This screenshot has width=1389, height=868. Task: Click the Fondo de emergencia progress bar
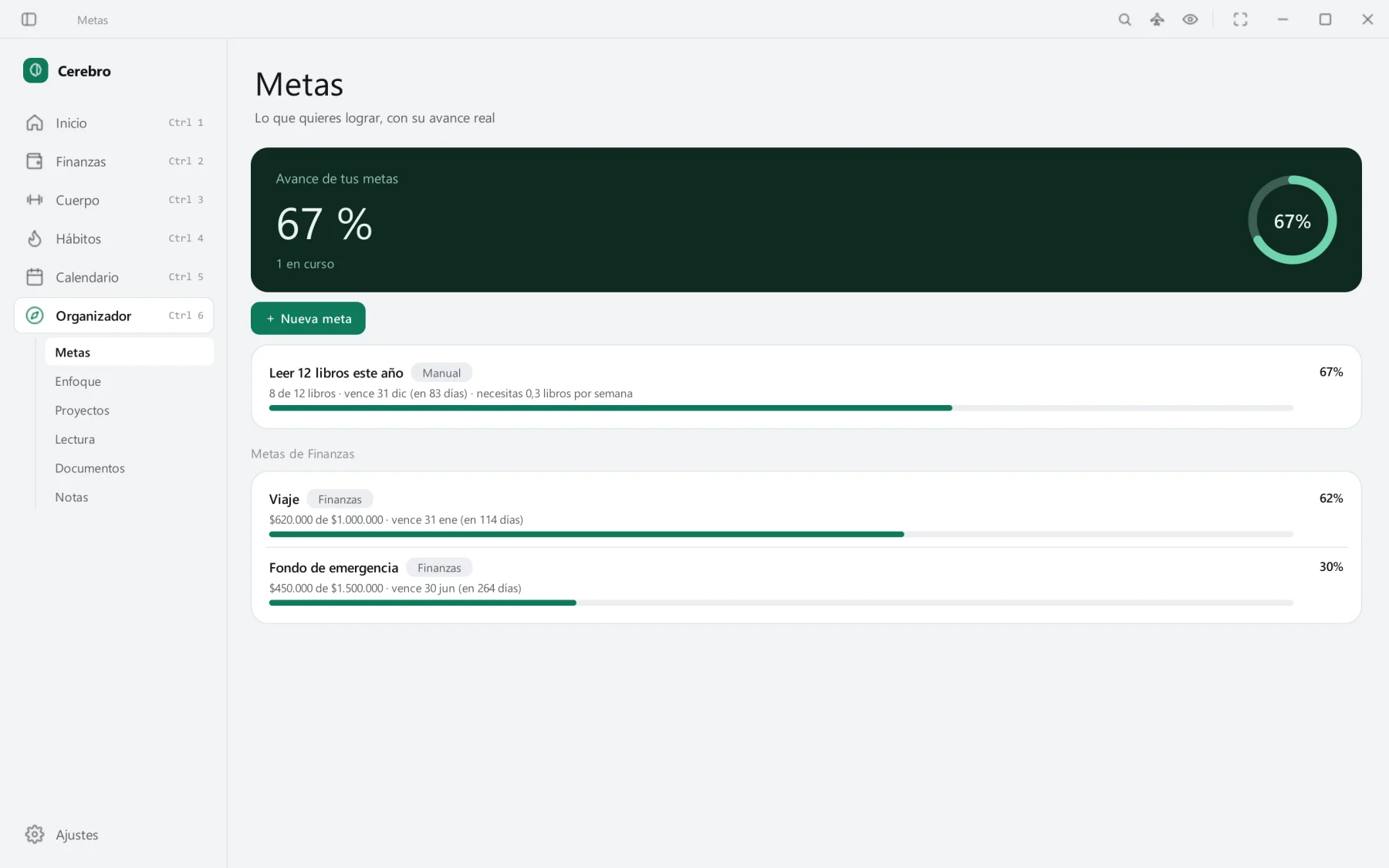click(x=781, y=603)
